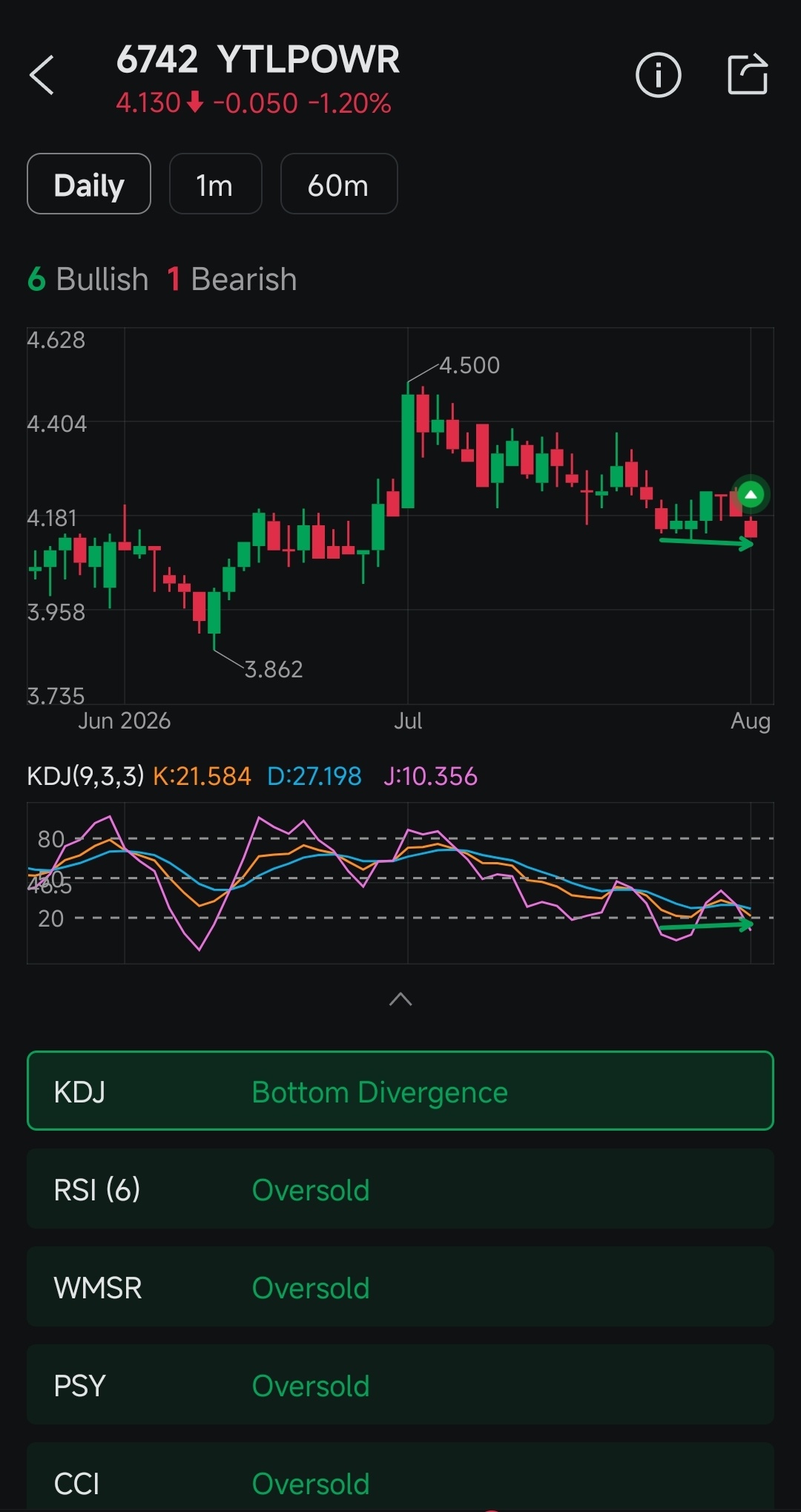Image resolution: width=801 pixels, height=1512 pixels.
Task: Tap the 4.404 price axis label
Action: point(57,424)
